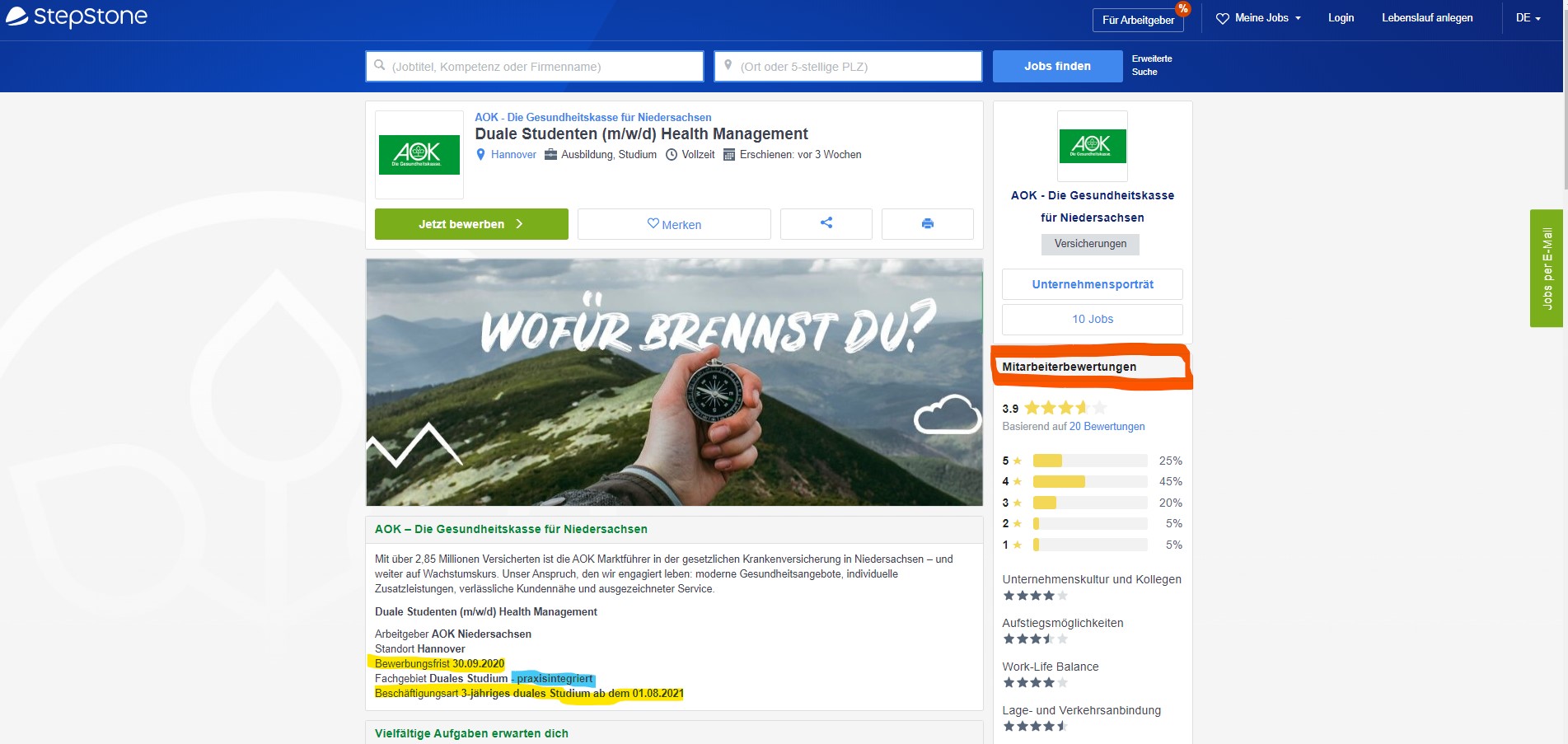Image resolution: width=1568 pixels, height=744 pixels.
Task: Click the Bewerbungsfrist 30.09.2020 text
Action: pyautogui.click(x=439, y=663)
